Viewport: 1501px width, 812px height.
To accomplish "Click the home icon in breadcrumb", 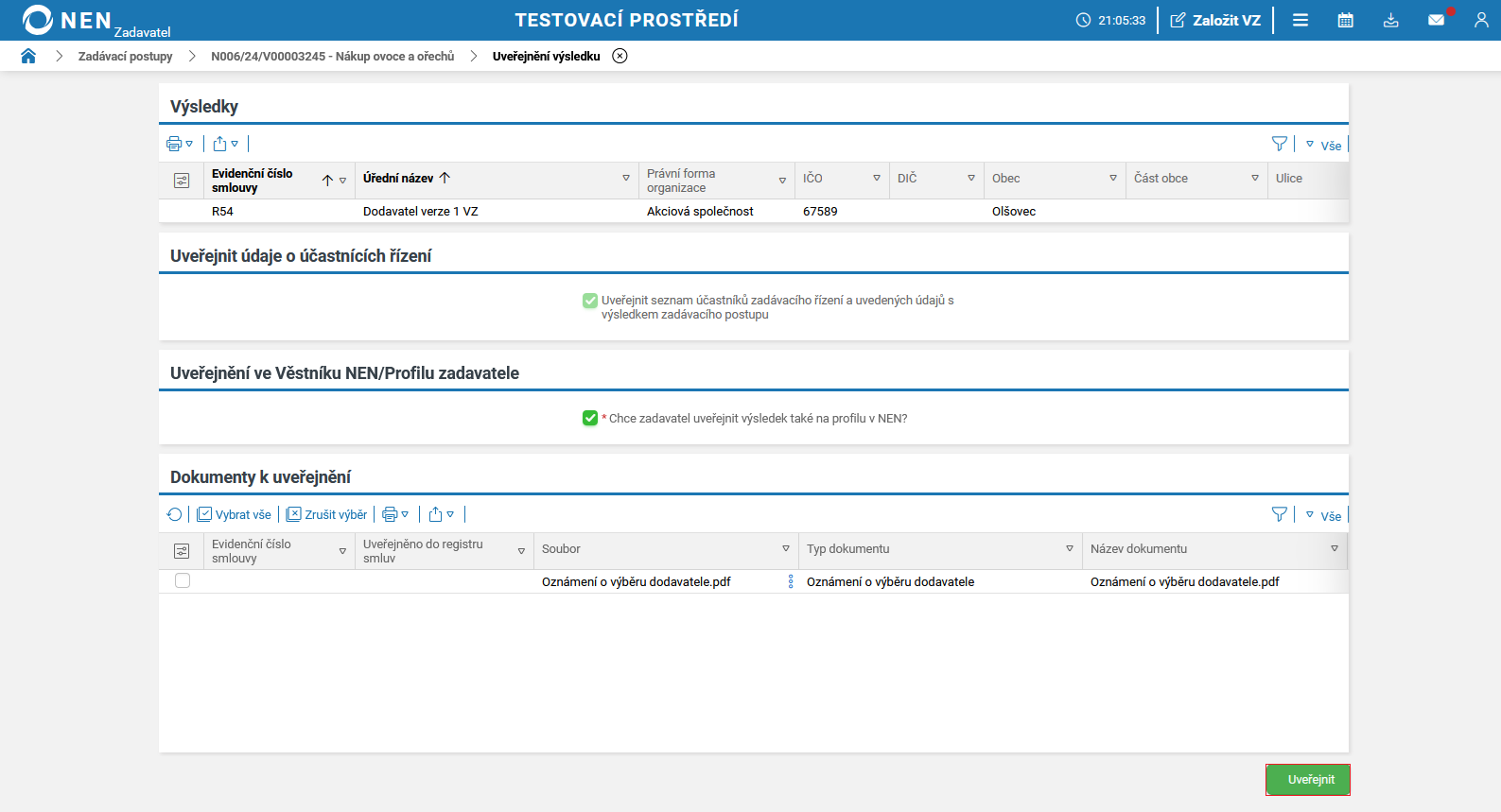I will tap(28, 56).
